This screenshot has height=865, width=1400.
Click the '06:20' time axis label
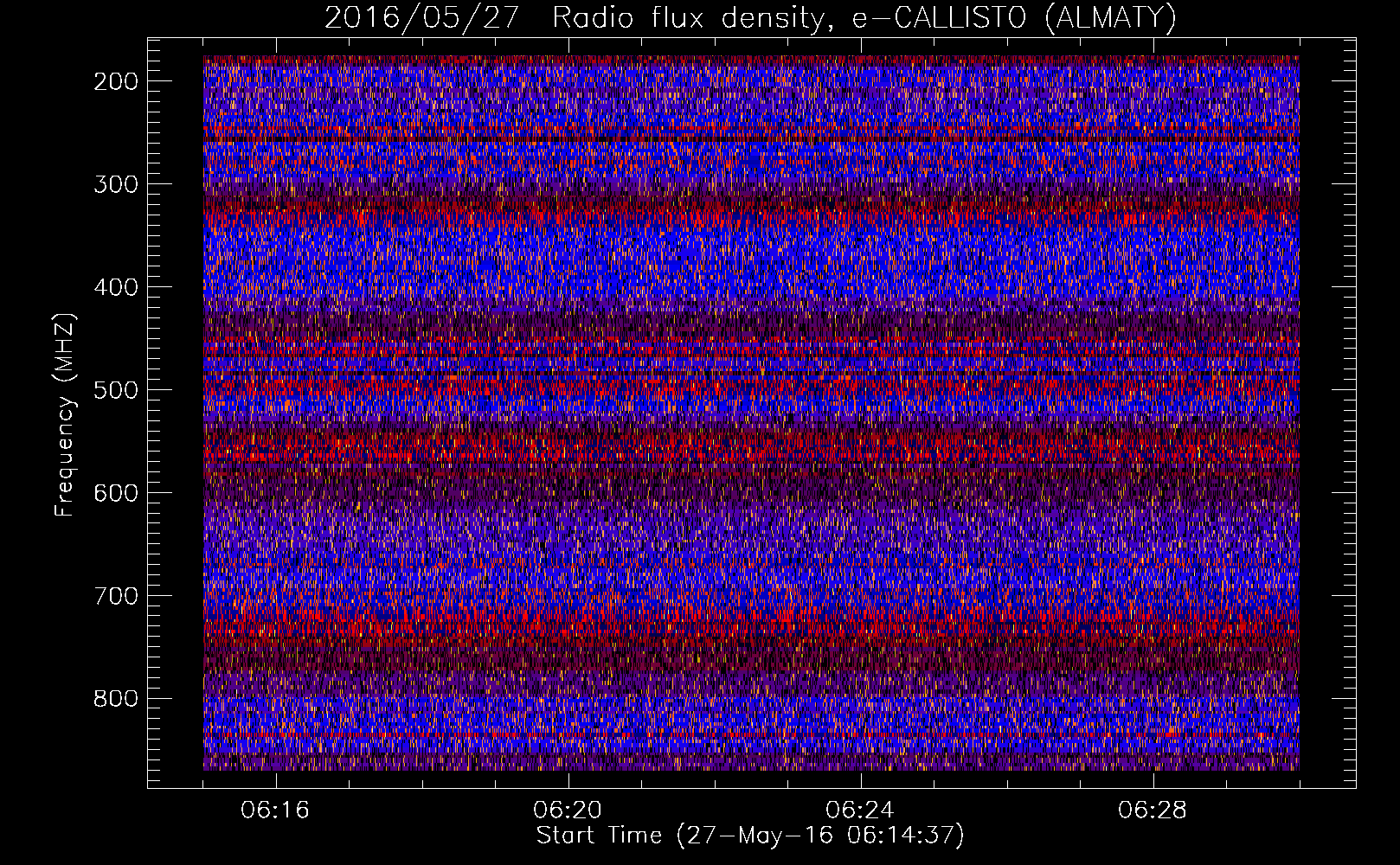568,811
